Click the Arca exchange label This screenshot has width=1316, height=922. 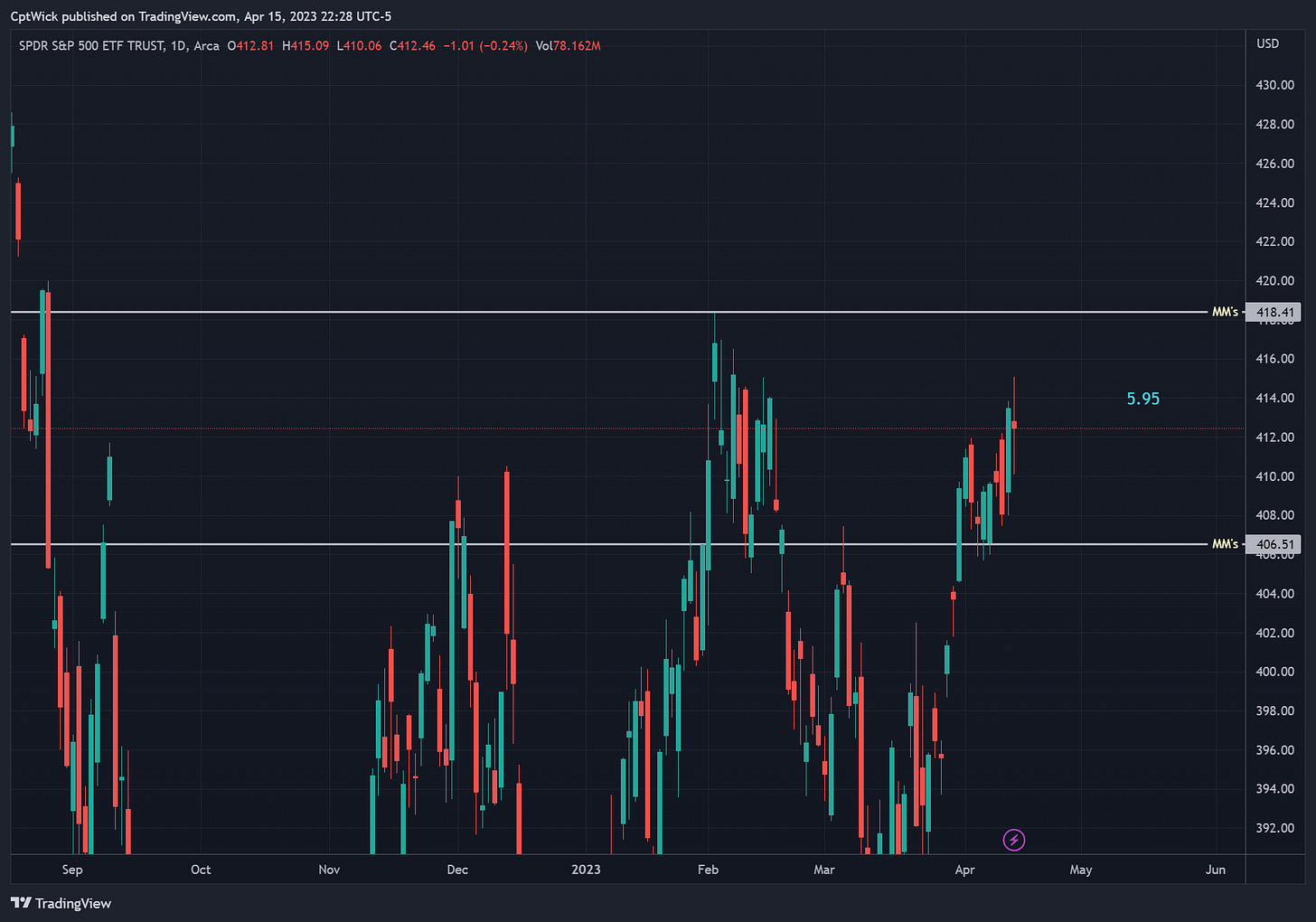(206, 45)
